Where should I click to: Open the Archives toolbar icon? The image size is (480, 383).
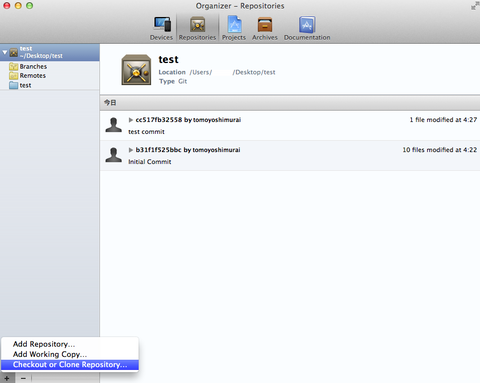pyautogui.click(x=265, y=25)
